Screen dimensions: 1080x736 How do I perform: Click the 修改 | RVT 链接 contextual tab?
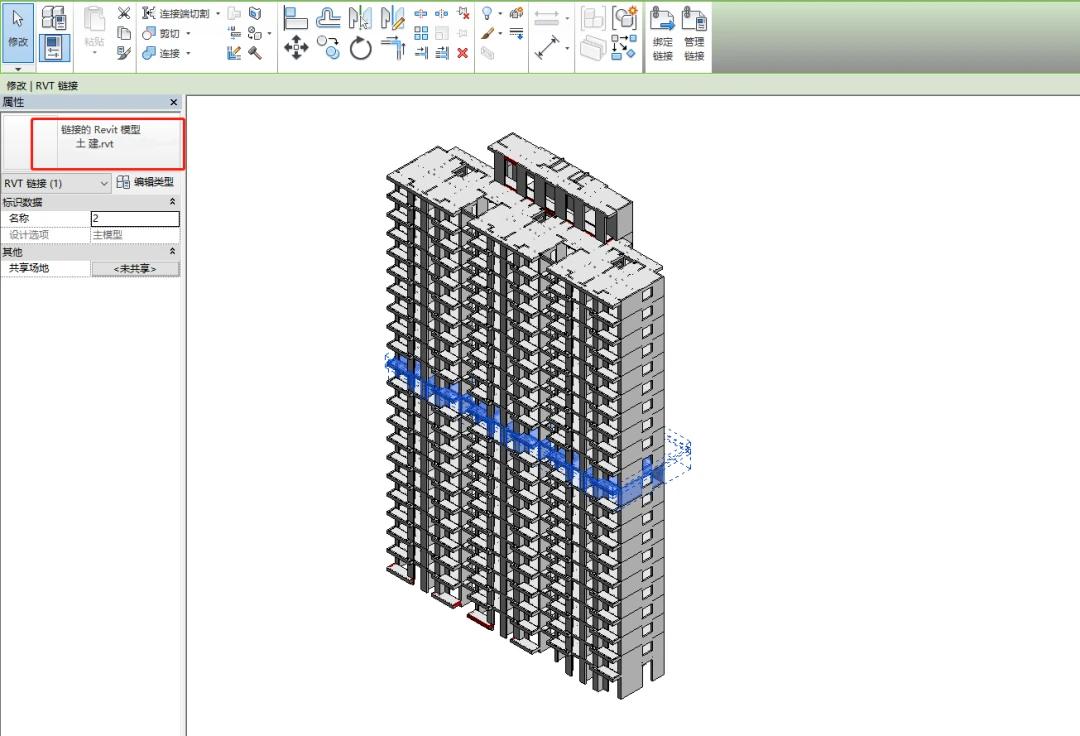point(42,86)
